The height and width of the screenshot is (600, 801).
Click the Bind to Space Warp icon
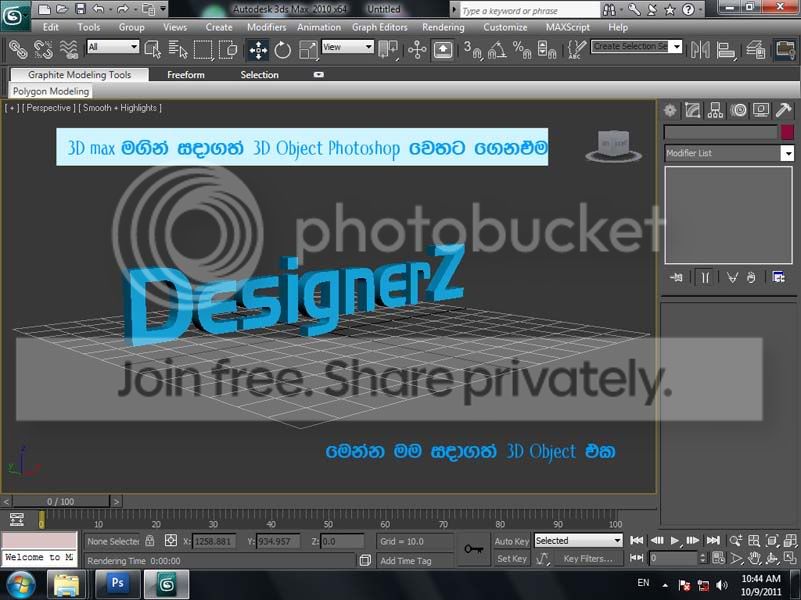(68, 50)
